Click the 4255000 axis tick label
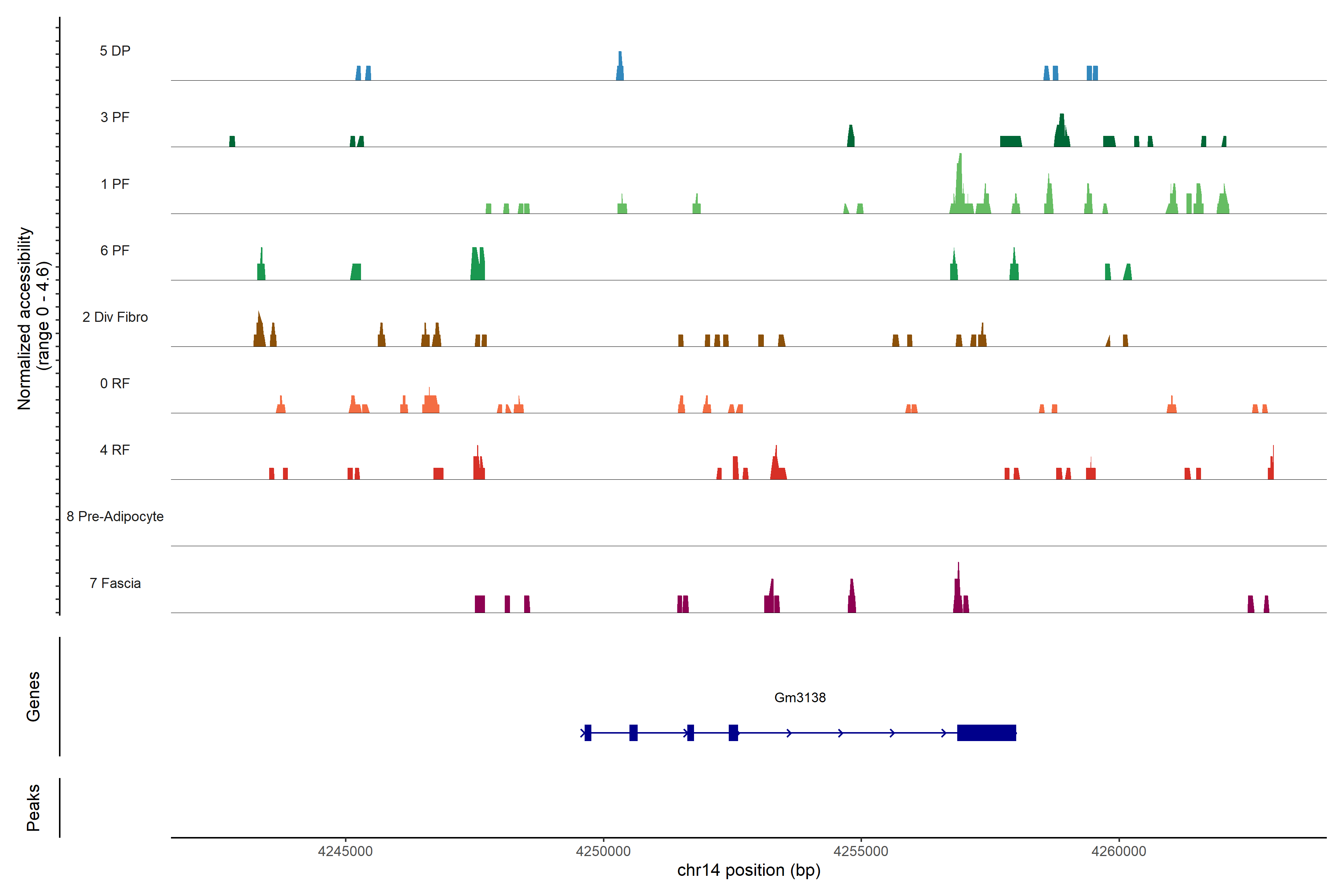Image resolution: width=1344 pixels, height=896 pixels. point(861,851)
